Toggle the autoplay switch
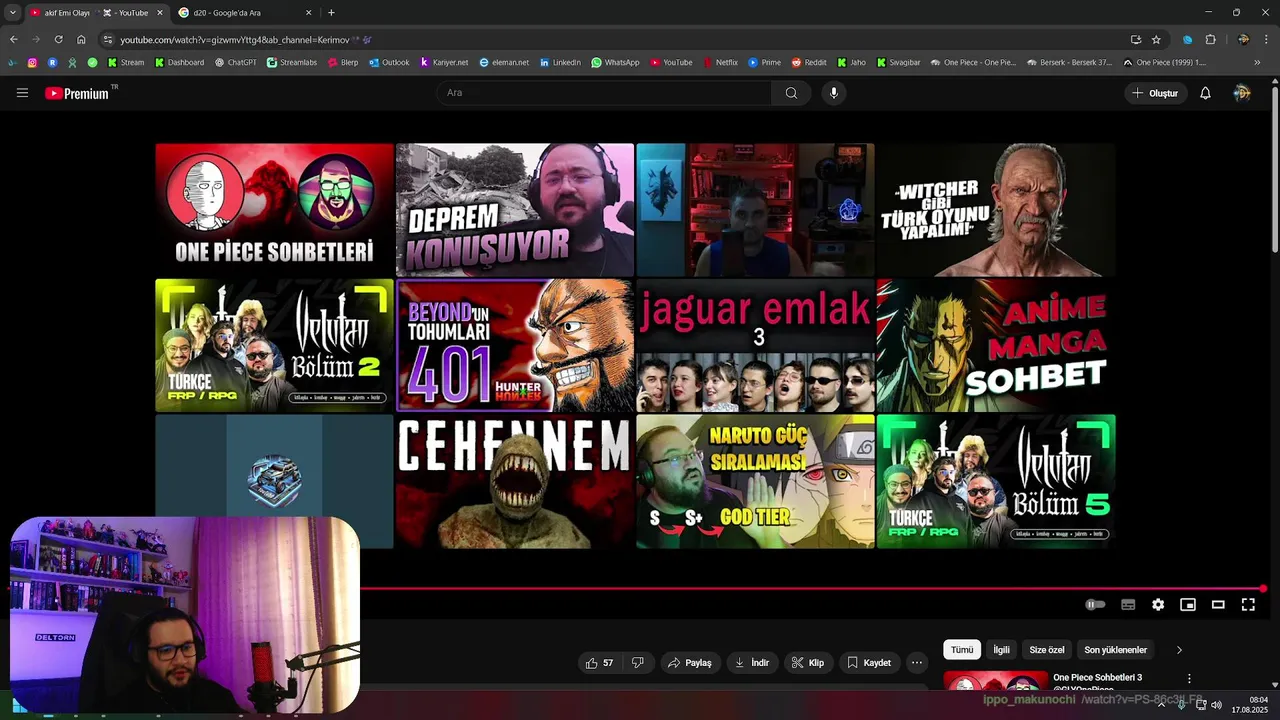 point(1095,605)
